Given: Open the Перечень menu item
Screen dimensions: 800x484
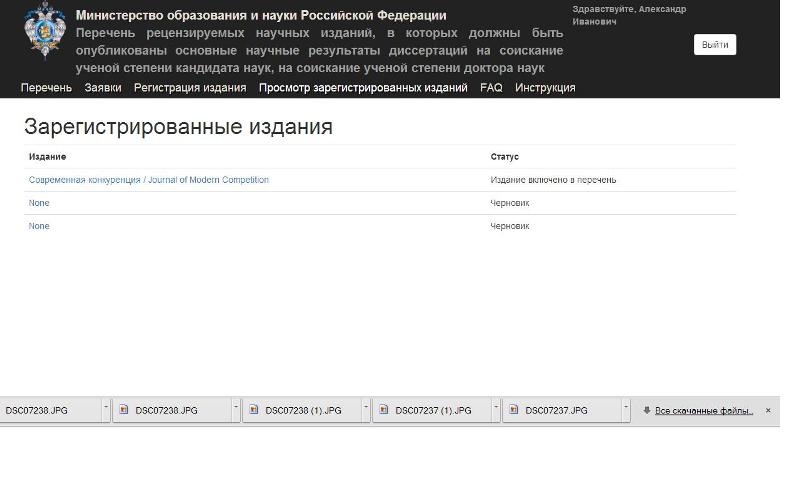Looking at the screenshot, I should [46, 88].
